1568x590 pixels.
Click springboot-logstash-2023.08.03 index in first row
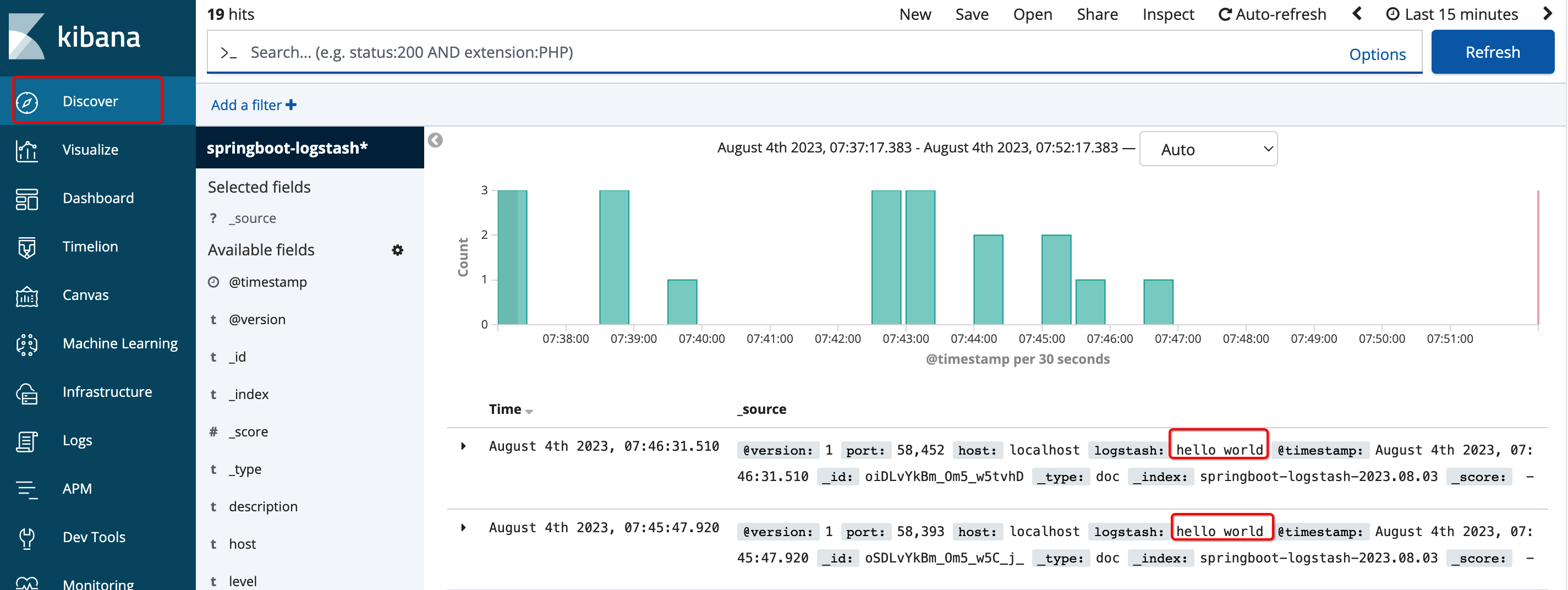pyautogui.click(x=1318, y=476)
